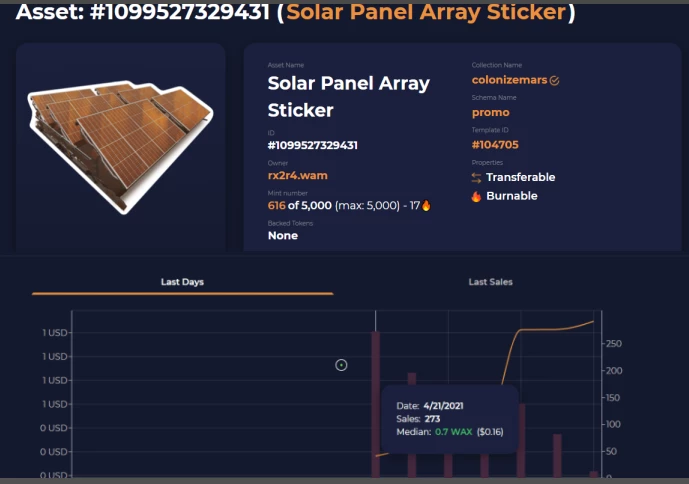The image size is (689, 484).
Task: Switch to the Last Sales tab
Action: tap(490, 282)
